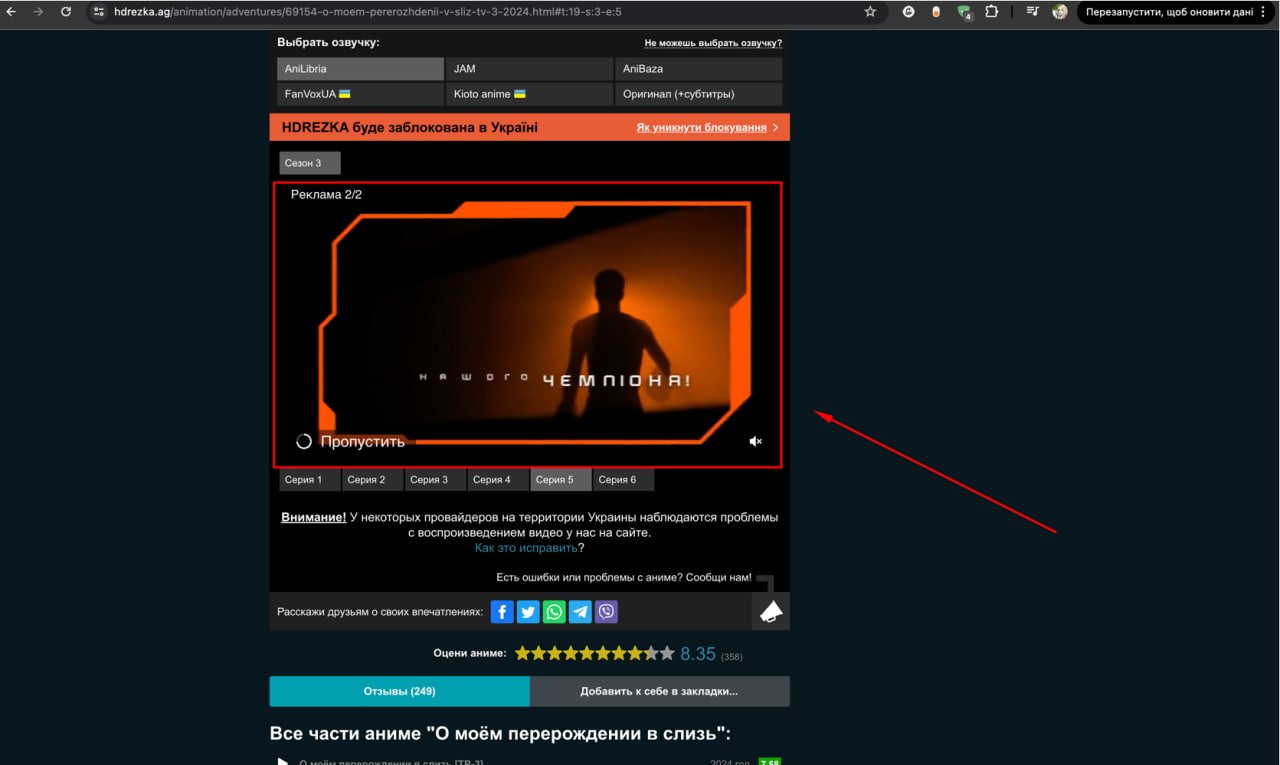
Task: Click the Viber share icon
Action: point(606,611)
